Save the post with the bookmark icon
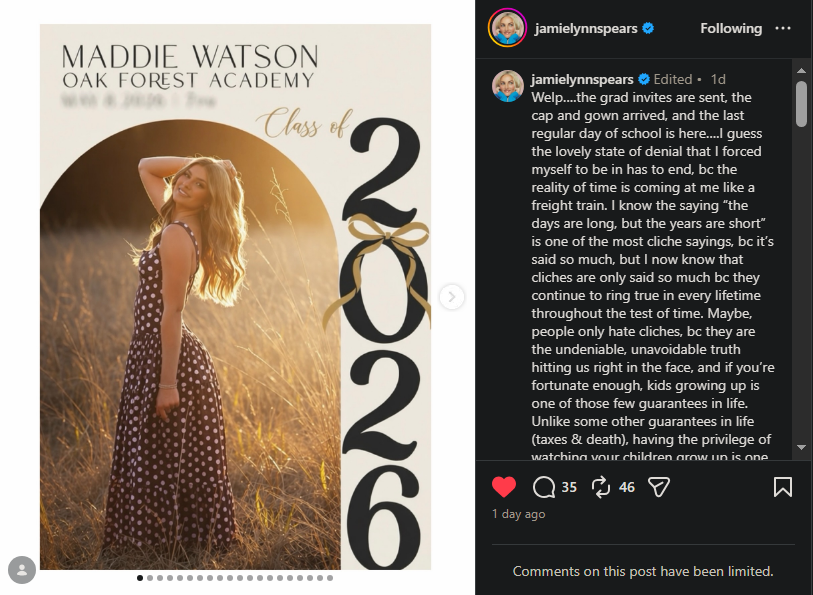 click(782, 487)
